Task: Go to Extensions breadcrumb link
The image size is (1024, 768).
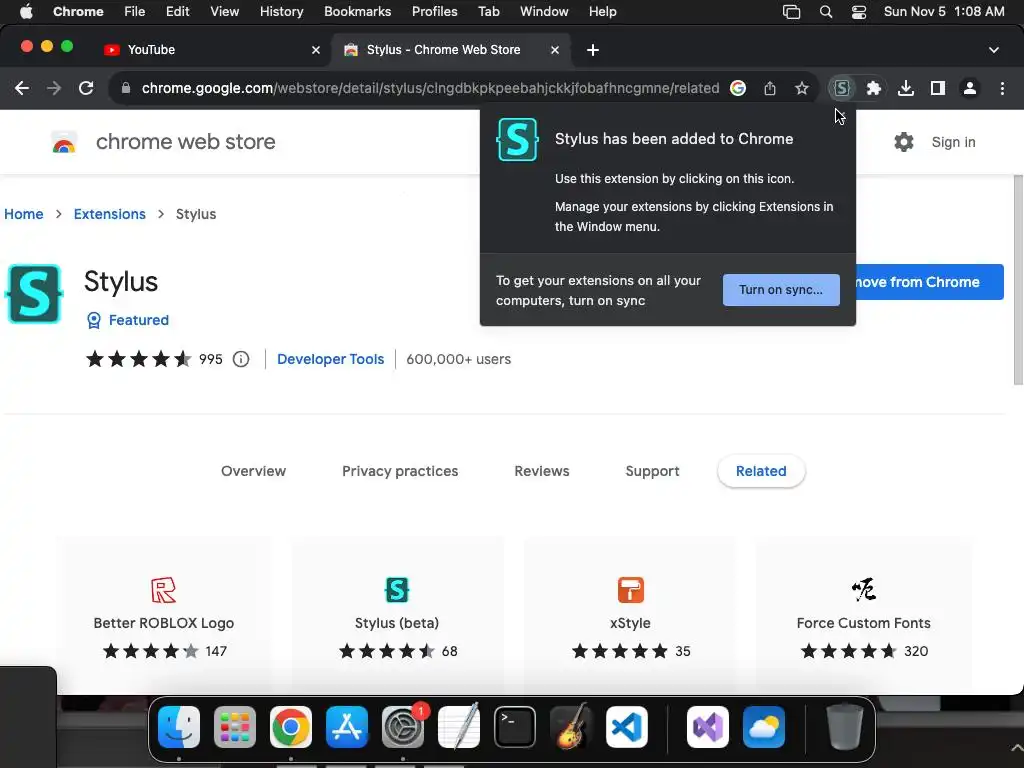Action: click(110, 214)
